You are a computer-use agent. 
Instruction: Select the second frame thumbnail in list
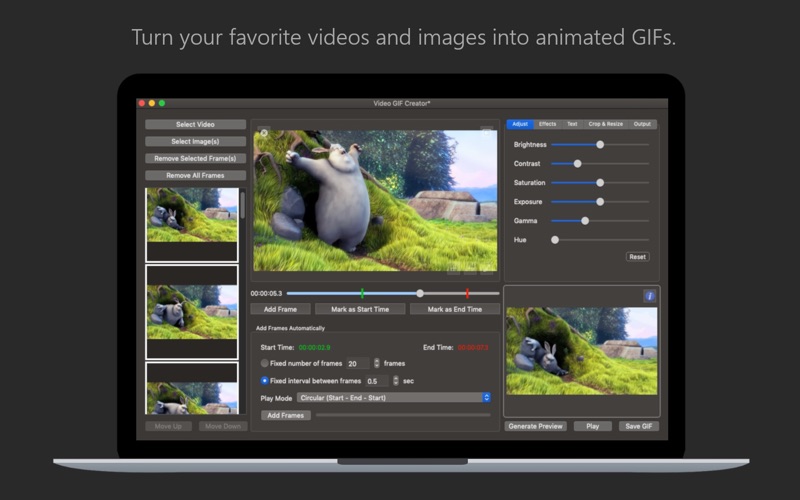click(192, 312)
